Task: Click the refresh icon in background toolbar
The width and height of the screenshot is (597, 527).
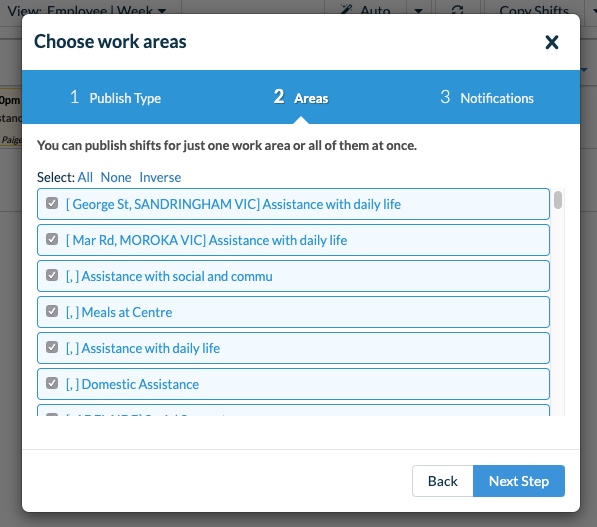Action: coord(457,10)
